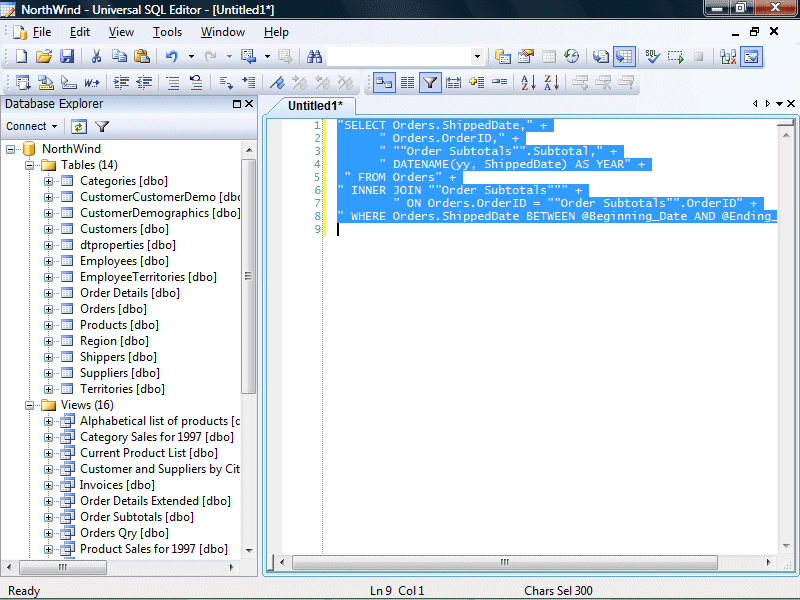Image resolution: width=800 pixels, height=600 pixels.
Task: Click the uncomment lines icon with undo arrow
Action: click(x=196, y=82)
